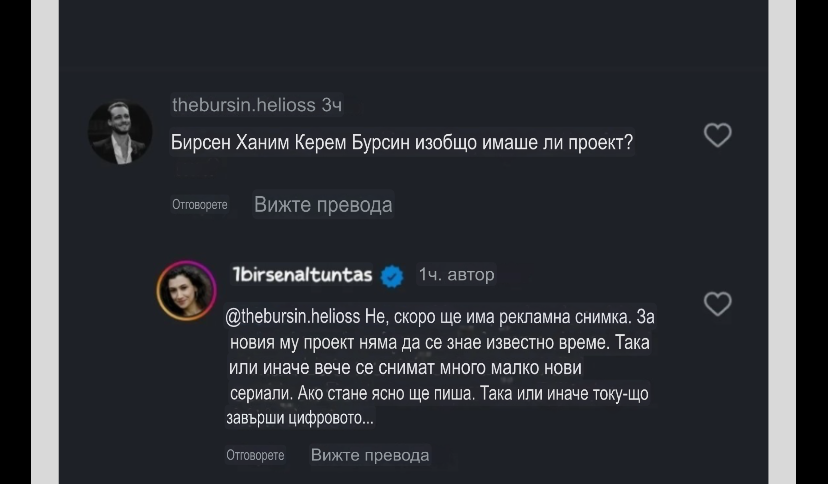Screen dimensions: 828x484
Task: Open thebursin.helioss profile picture
Action: pos(120,132)
